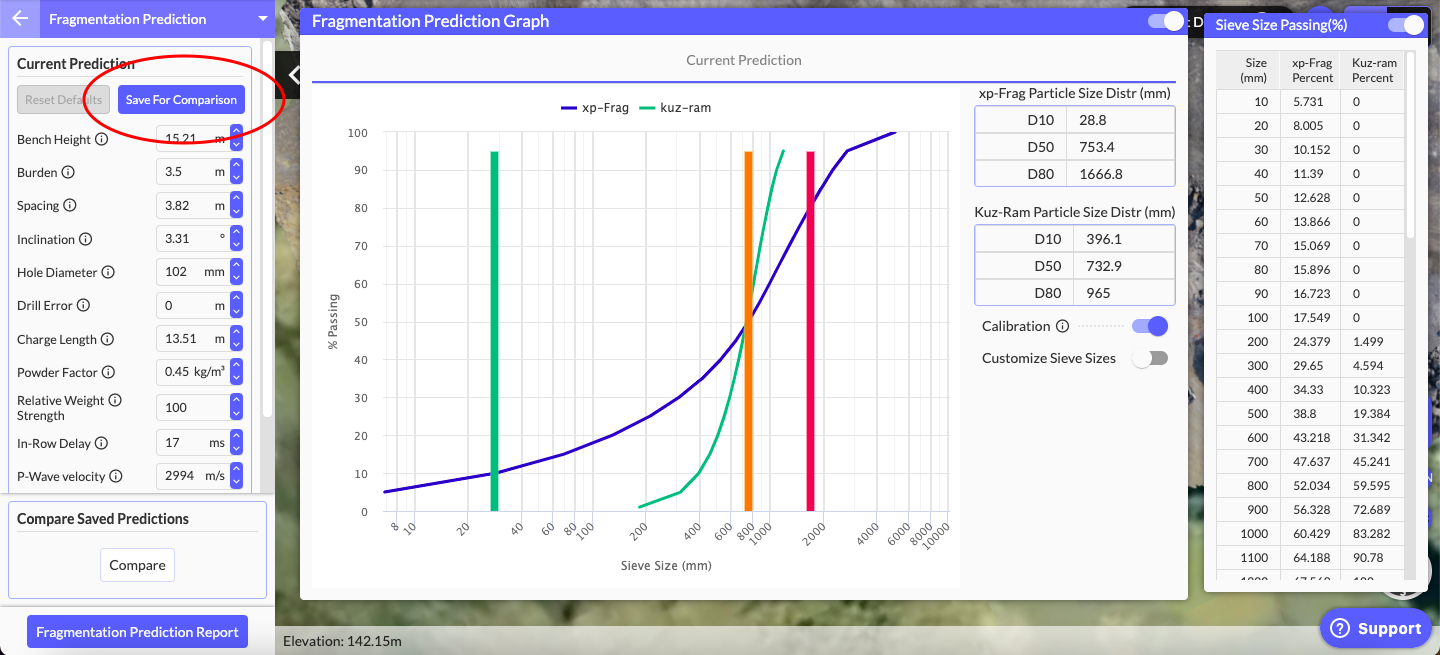Image resolution: width=1440 pixels, height=655 pixels.
Task: Click the Bench Height stepper arrows
Action: pyautogui.click(x=236, y=138)
